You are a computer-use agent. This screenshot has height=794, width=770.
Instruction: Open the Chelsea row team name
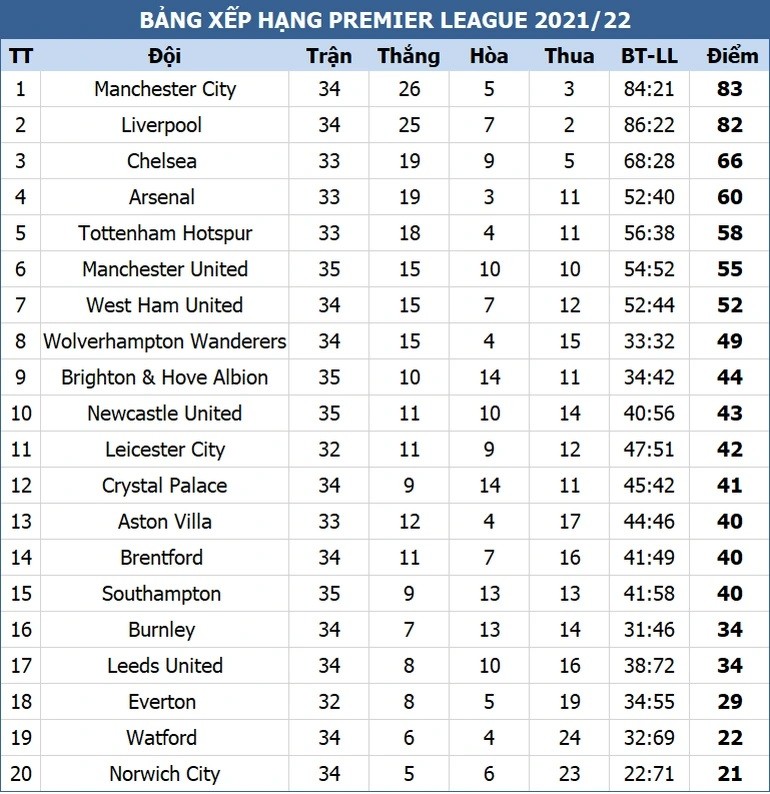pyautogui.click(x=162, y=161)
